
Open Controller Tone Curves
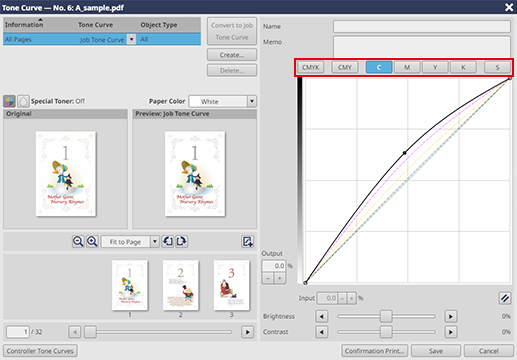pyautogui.click(x=40, y=351)
